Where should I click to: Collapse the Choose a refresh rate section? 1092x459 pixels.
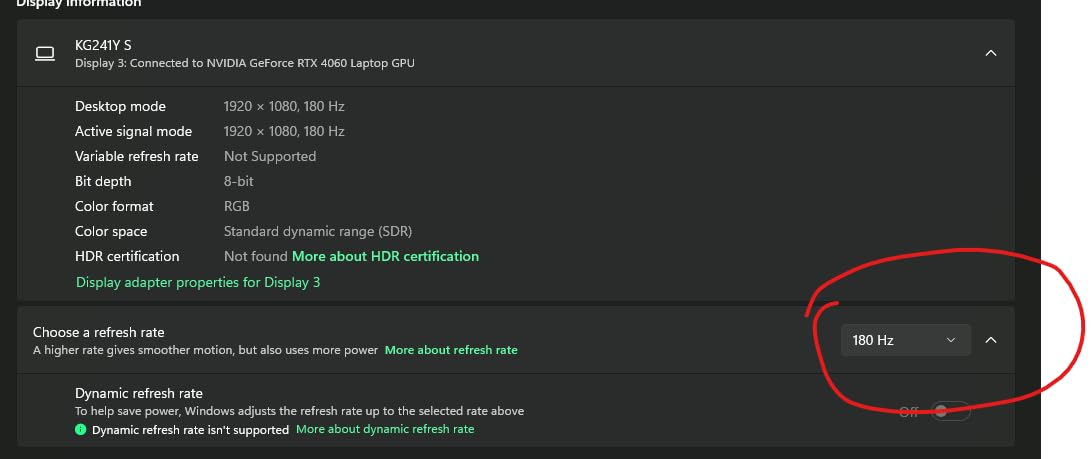click(x=990, y=340)
